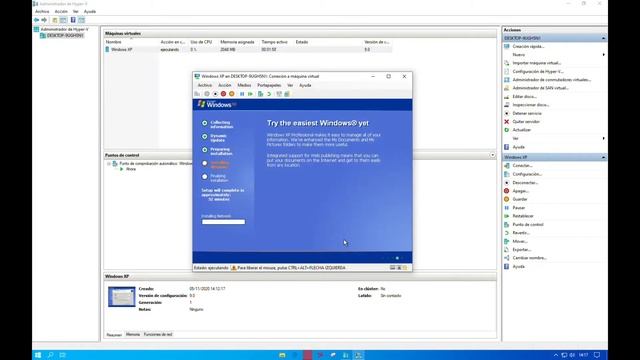
Task: Click the Enhanced Session icon in VM toolbar
Action: 279,94
